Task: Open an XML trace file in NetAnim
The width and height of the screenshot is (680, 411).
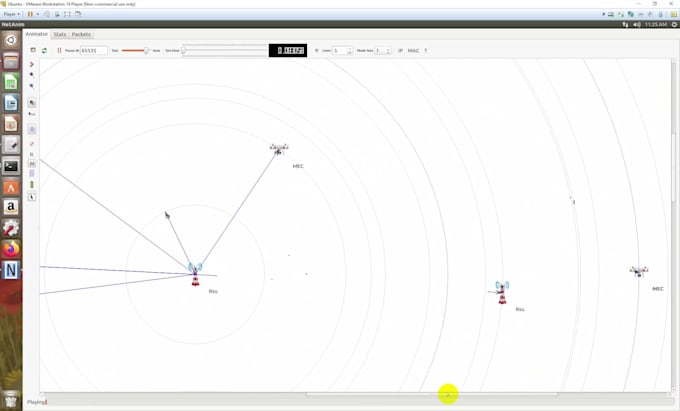Action: (33, 50)
